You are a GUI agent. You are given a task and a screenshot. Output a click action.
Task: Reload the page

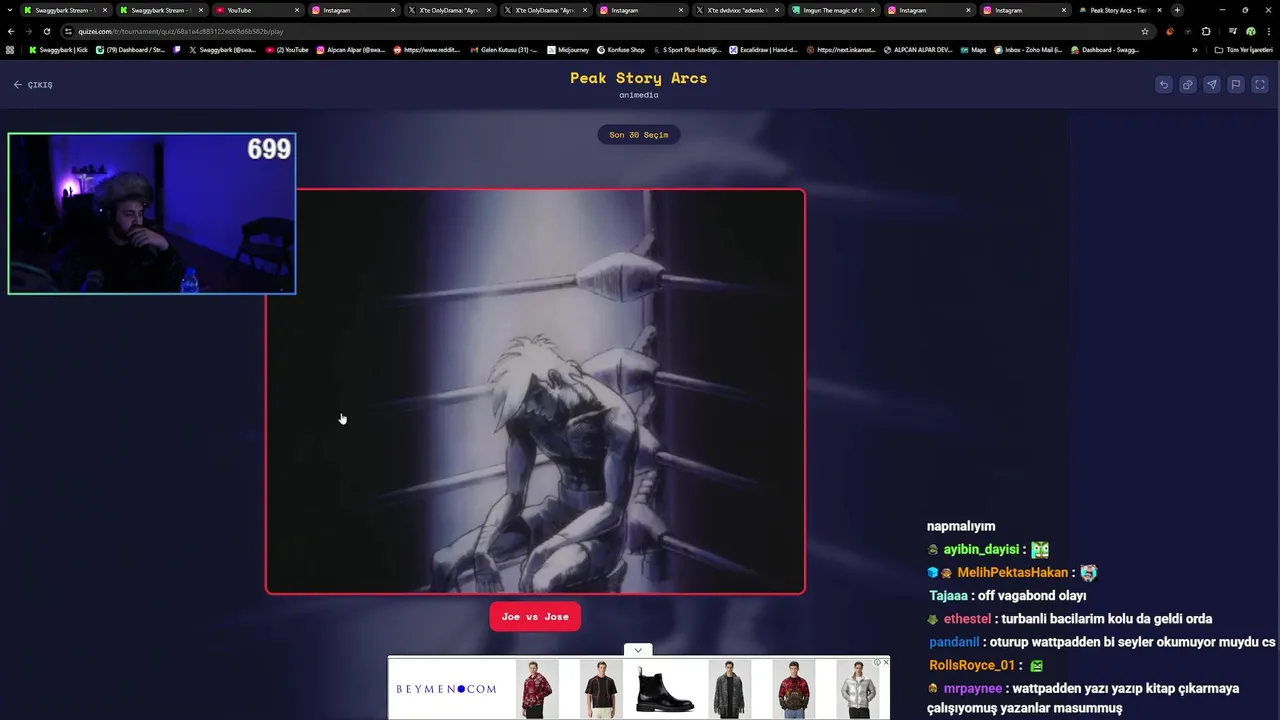(47, 31)
